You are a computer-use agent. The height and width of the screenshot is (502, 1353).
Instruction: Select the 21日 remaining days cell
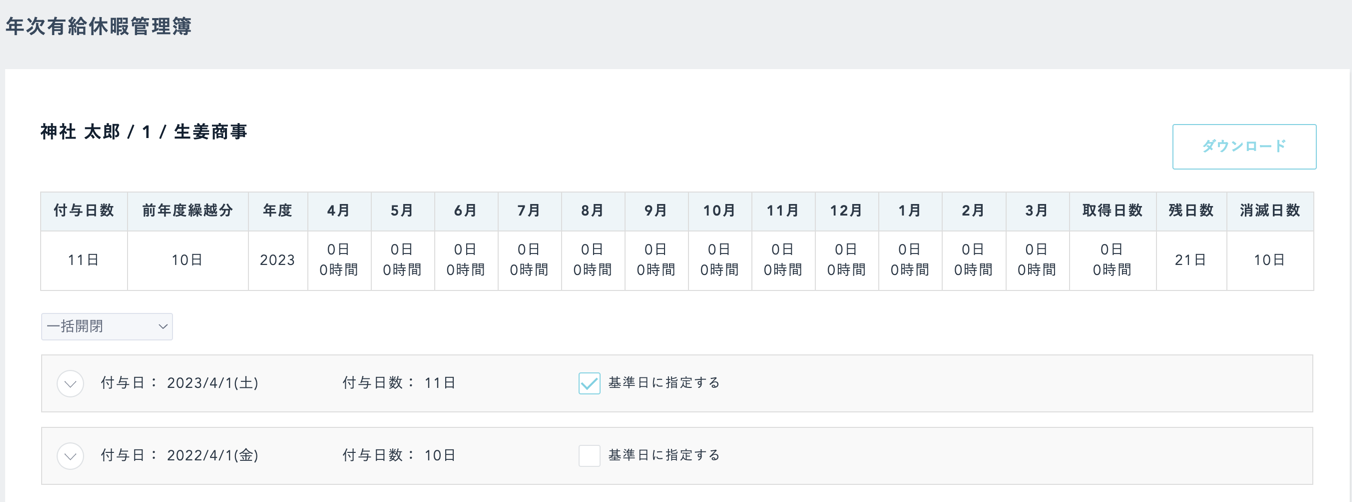pyautogui.click(x=1191, y=260)
